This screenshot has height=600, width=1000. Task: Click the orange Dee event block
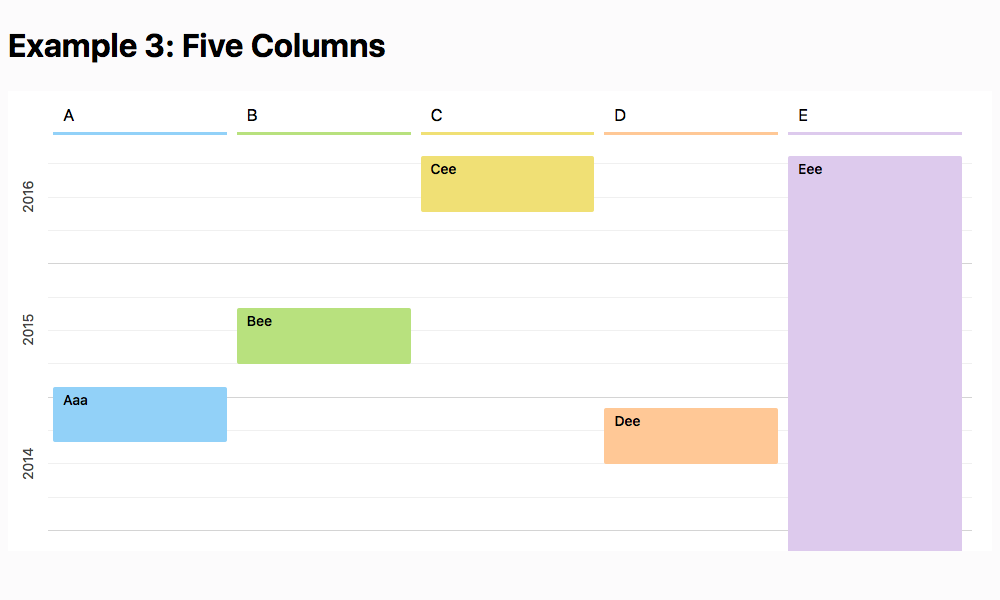691,436
